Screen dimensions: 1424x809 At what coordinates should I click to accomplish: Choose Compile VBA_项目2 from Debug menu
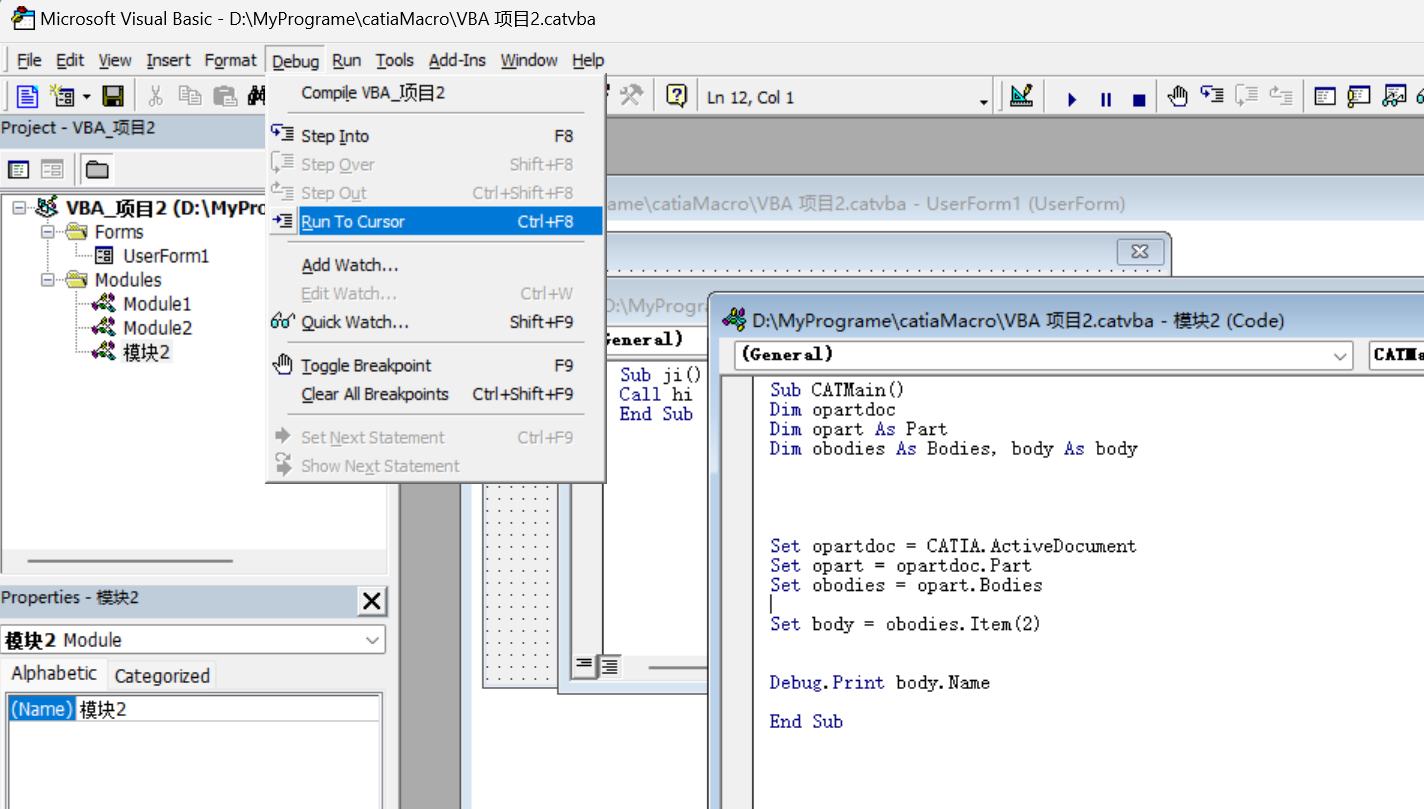(x=435, y=93)
